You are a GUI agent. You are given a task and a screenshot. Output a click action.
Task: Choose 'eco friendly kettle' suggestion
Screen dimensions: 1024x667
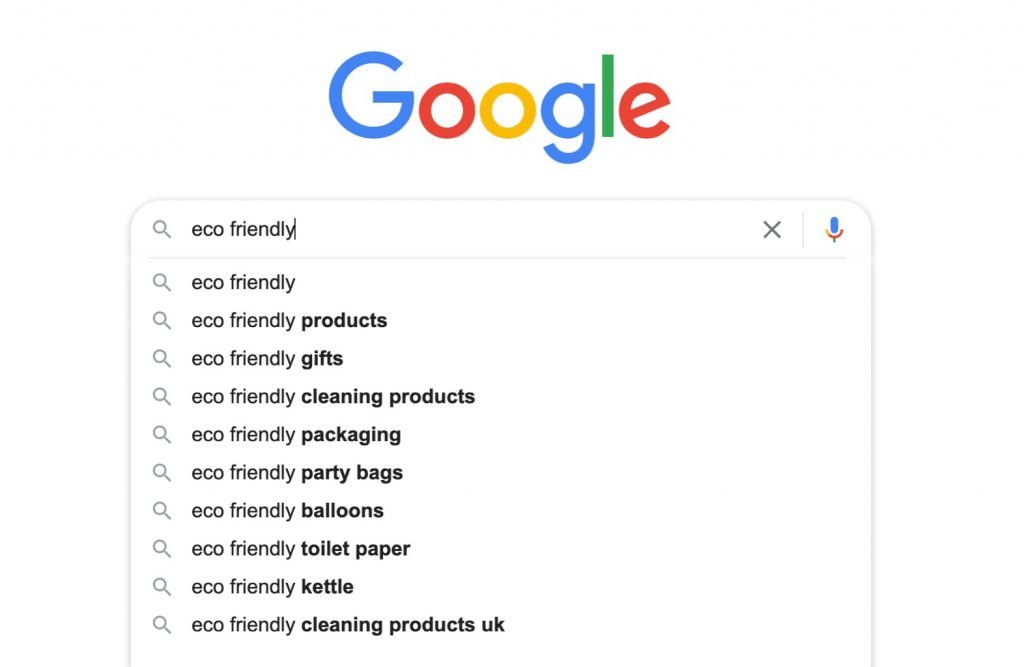click(x=272, y=587)
